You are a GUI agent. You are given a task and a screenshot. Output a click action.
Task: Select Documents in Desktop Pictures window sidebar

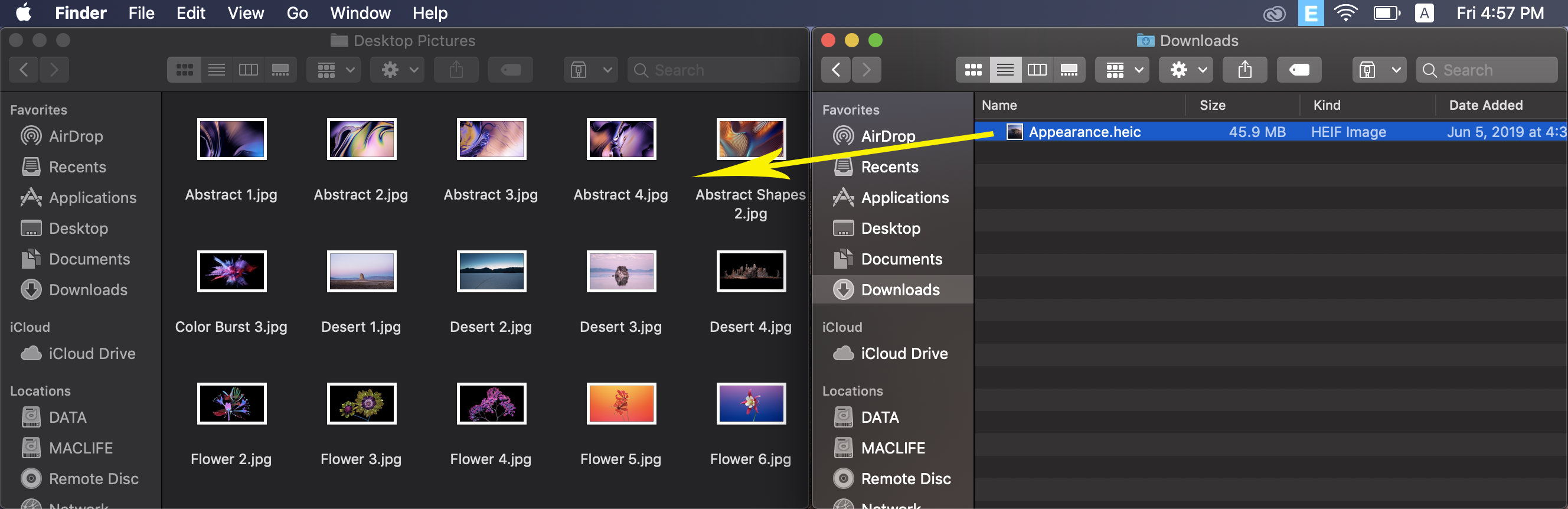click(x=80, y=259)
